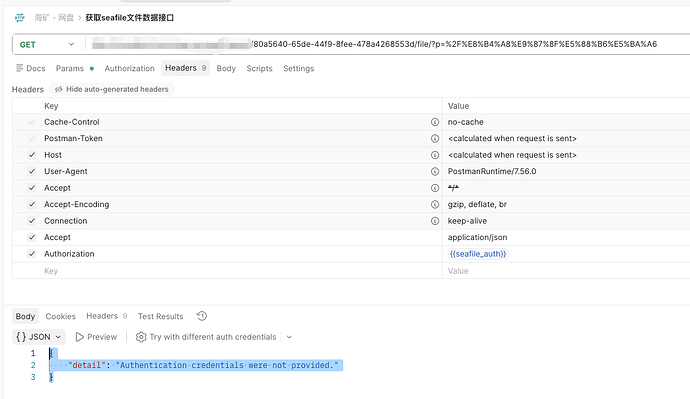The image size is (690, 399).
Task: Click the info icon on Accept */* row
Action: [435, 188]
